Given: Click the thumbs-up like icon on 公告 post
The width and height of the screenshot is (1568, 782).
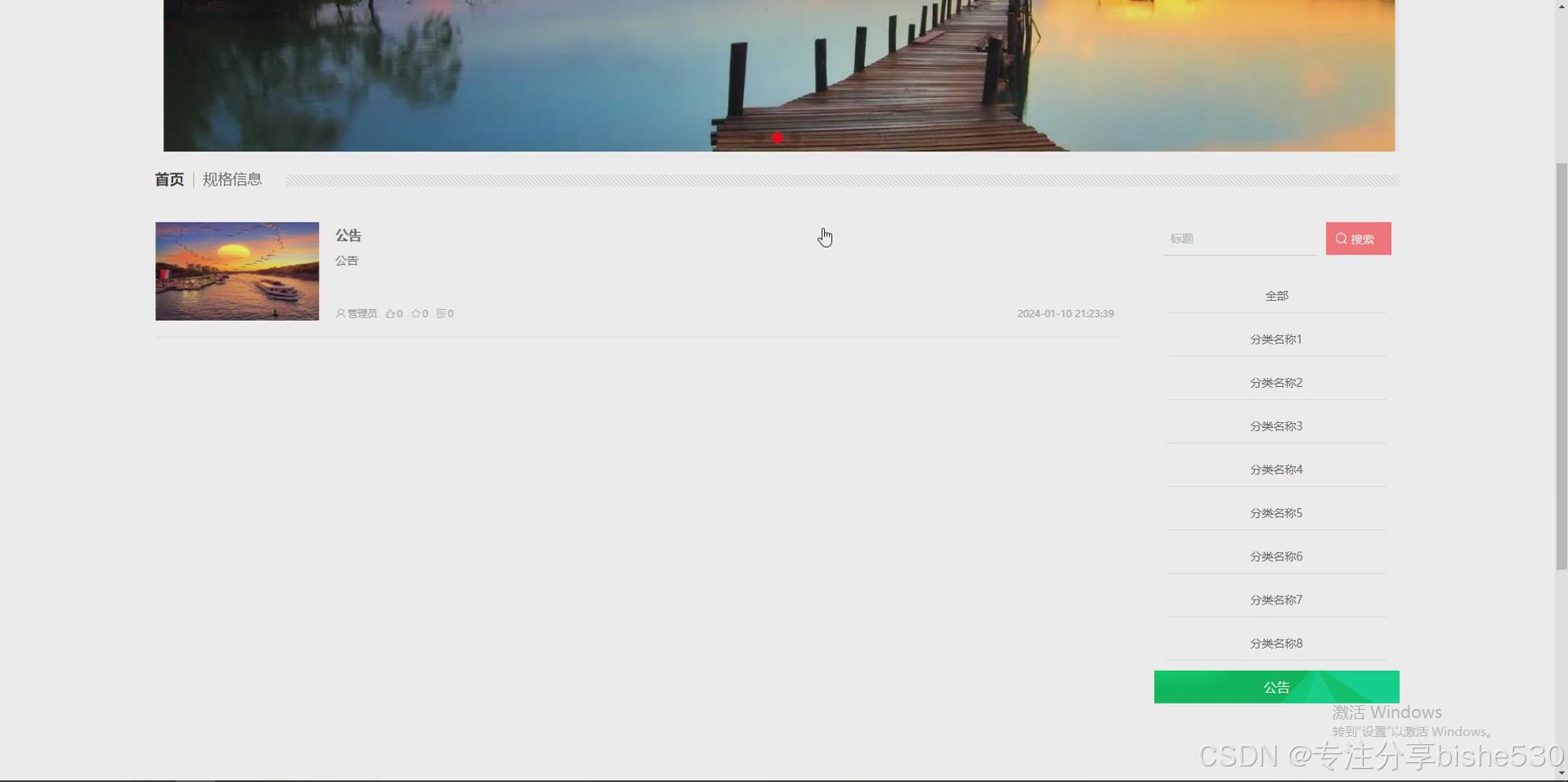Looking at the screenshot, I should [x=390, y=314].
